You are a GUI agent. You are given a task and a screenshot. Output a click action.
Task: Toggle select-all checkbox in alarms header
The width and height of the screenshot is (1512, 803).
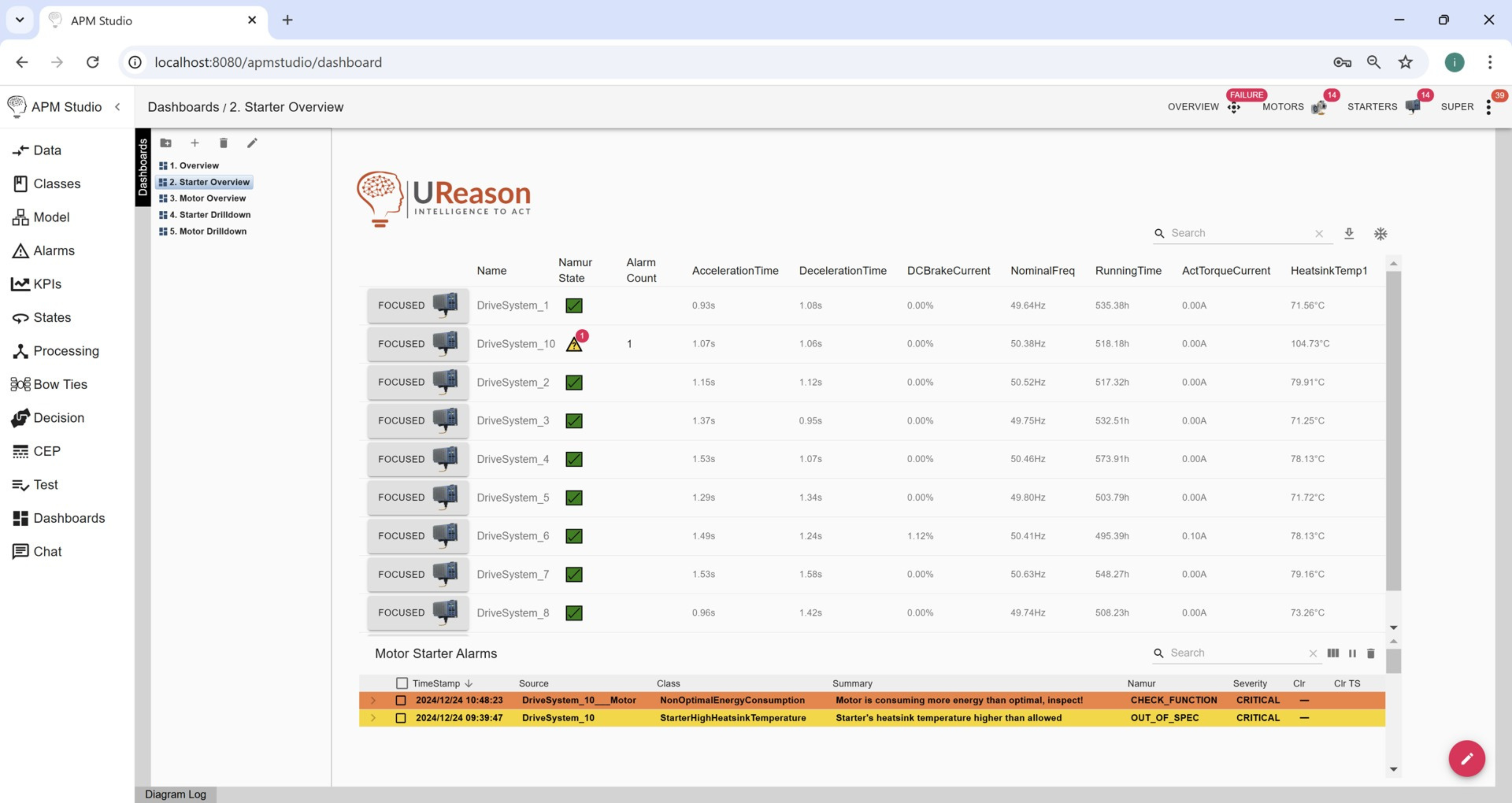click(x=402, y=683)
